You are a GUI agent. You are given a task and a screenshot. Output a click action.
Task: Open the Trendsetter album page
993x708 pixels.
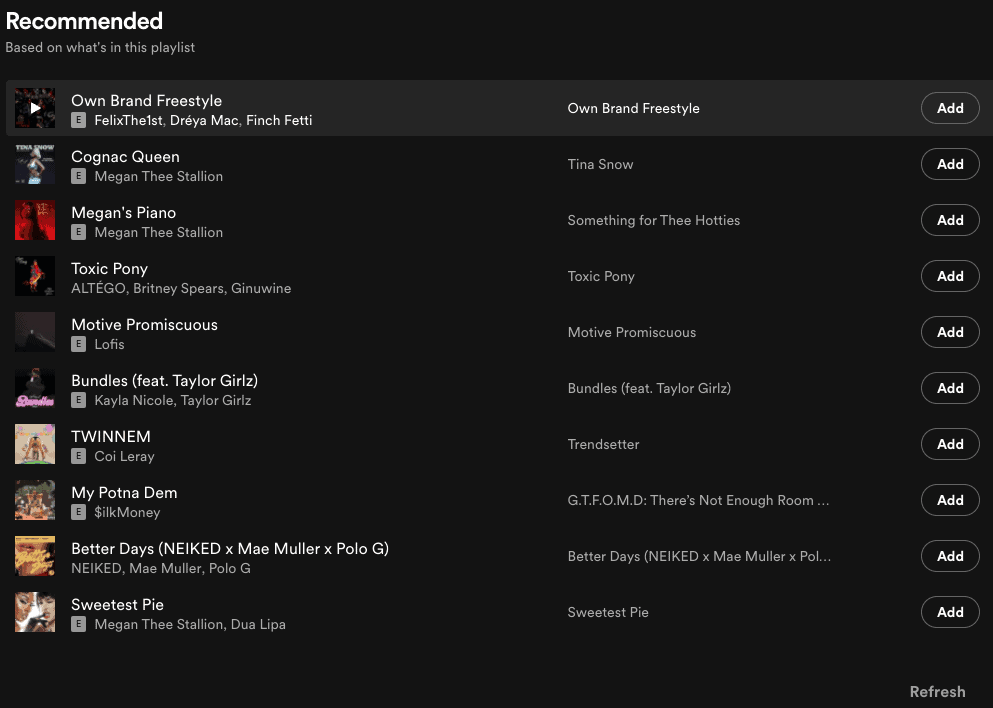pyautogui.click(x=603, y=444)
